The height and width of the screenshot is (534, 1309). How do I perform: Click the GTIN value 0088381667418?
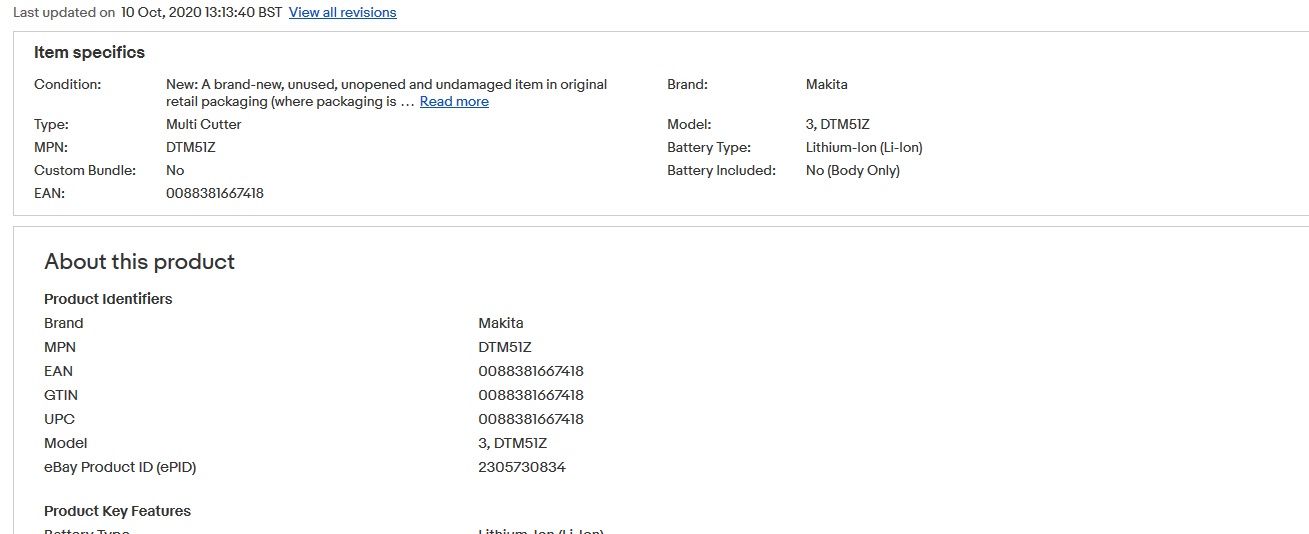(x=531, y=396)
